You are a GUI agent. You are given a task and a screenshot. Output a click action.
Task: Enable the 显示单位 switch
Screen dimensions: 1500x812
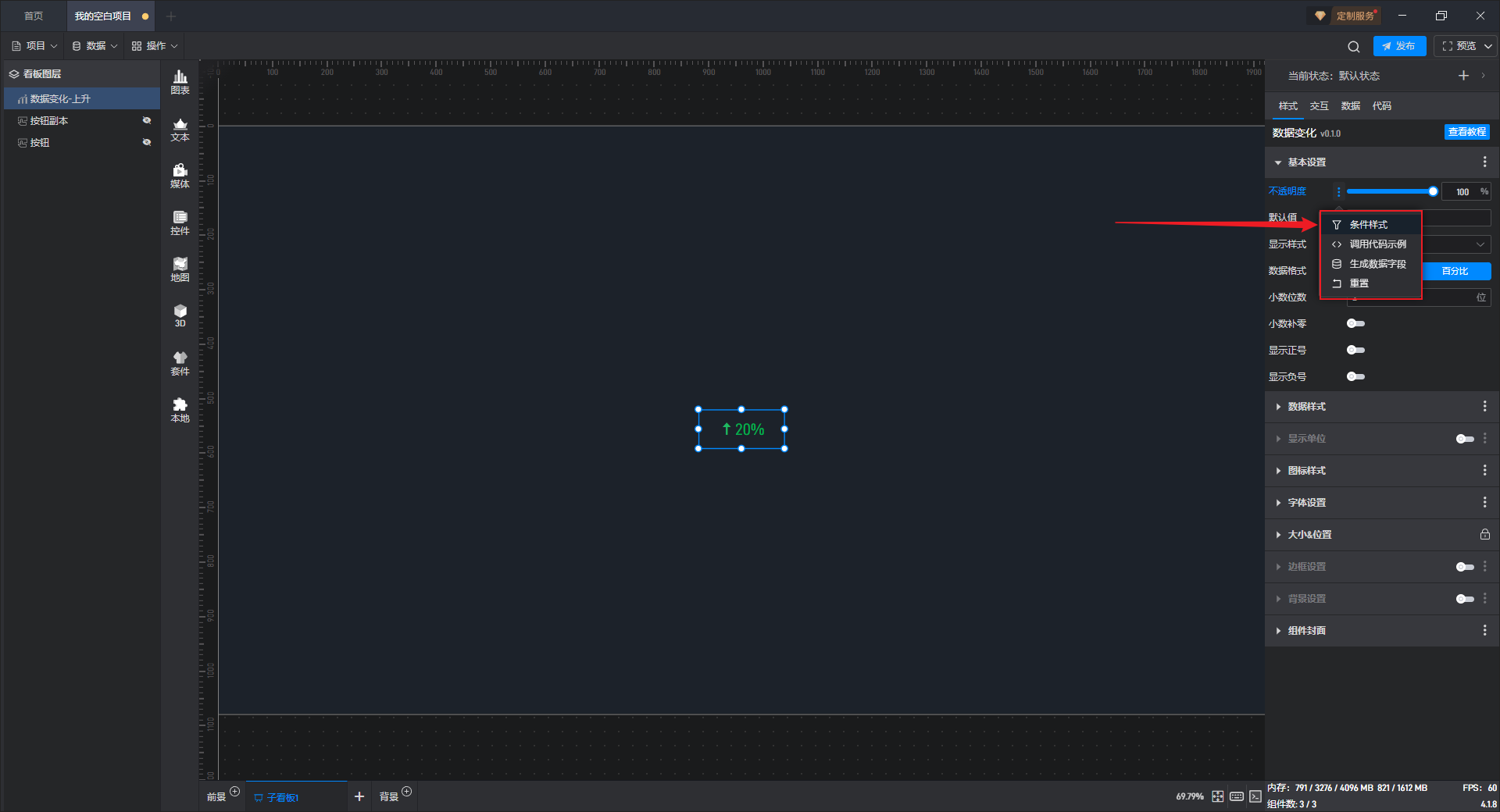point(1465,439)
